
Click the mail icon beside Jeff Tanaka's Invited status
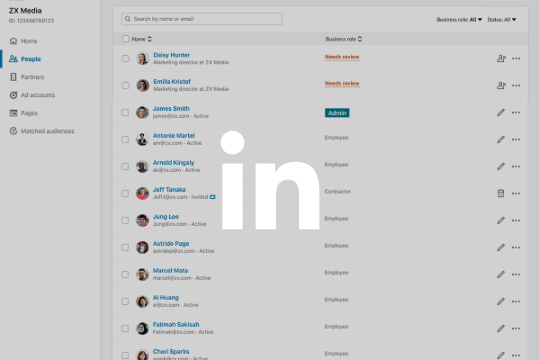pyautogui.click(x=212, y=197)
